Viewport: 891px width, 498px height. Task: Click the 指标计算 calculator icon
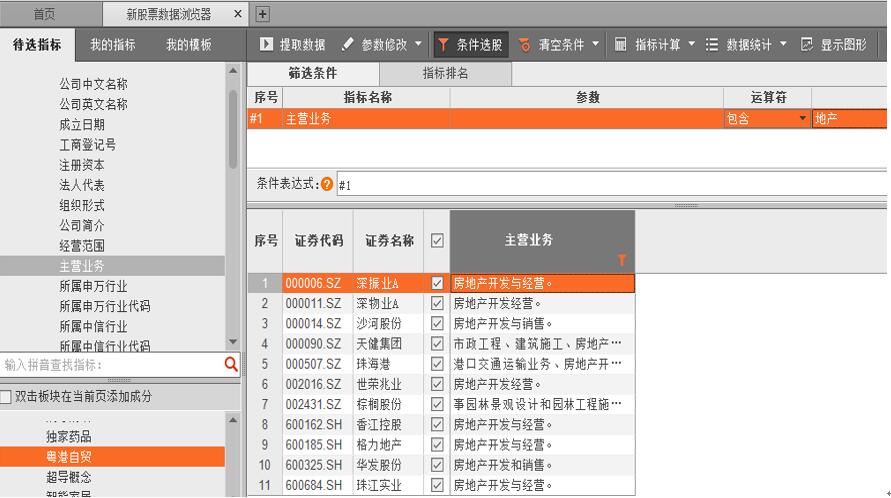(621, 45)
